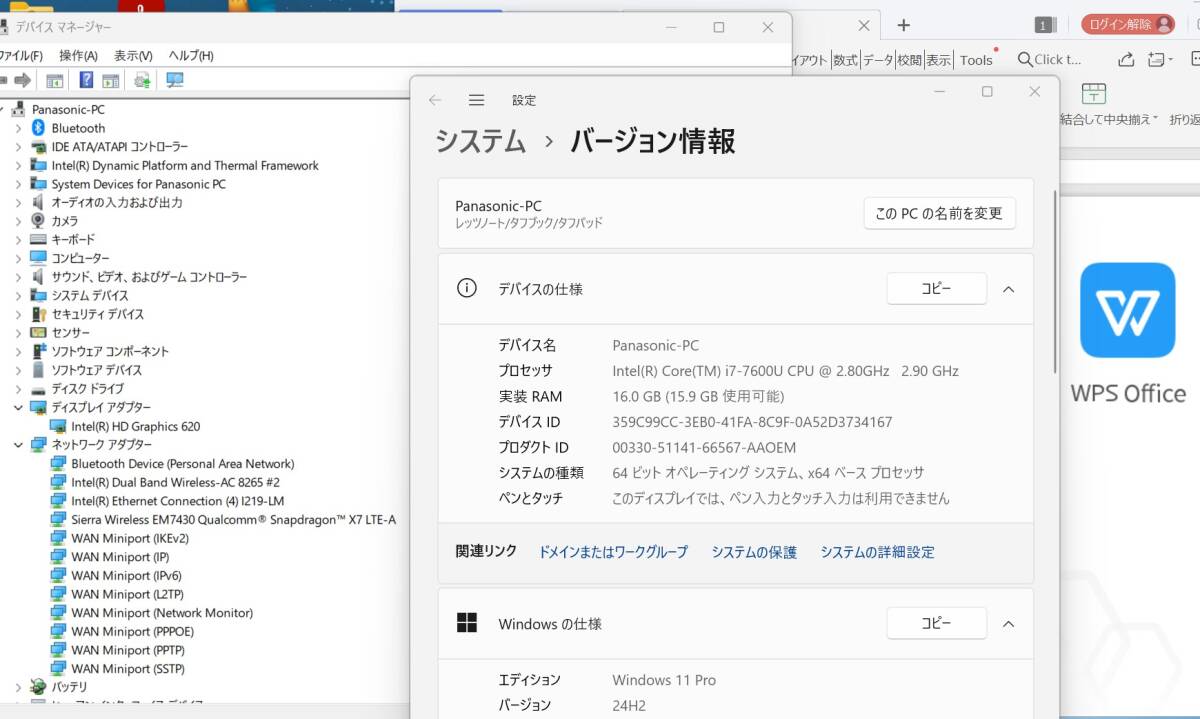Image resolution: width=1200 pixels, height=719 pixels.
Task: Select Intel(R) Ethernet Connection (4) I219-LM
Action: (177, 501)
